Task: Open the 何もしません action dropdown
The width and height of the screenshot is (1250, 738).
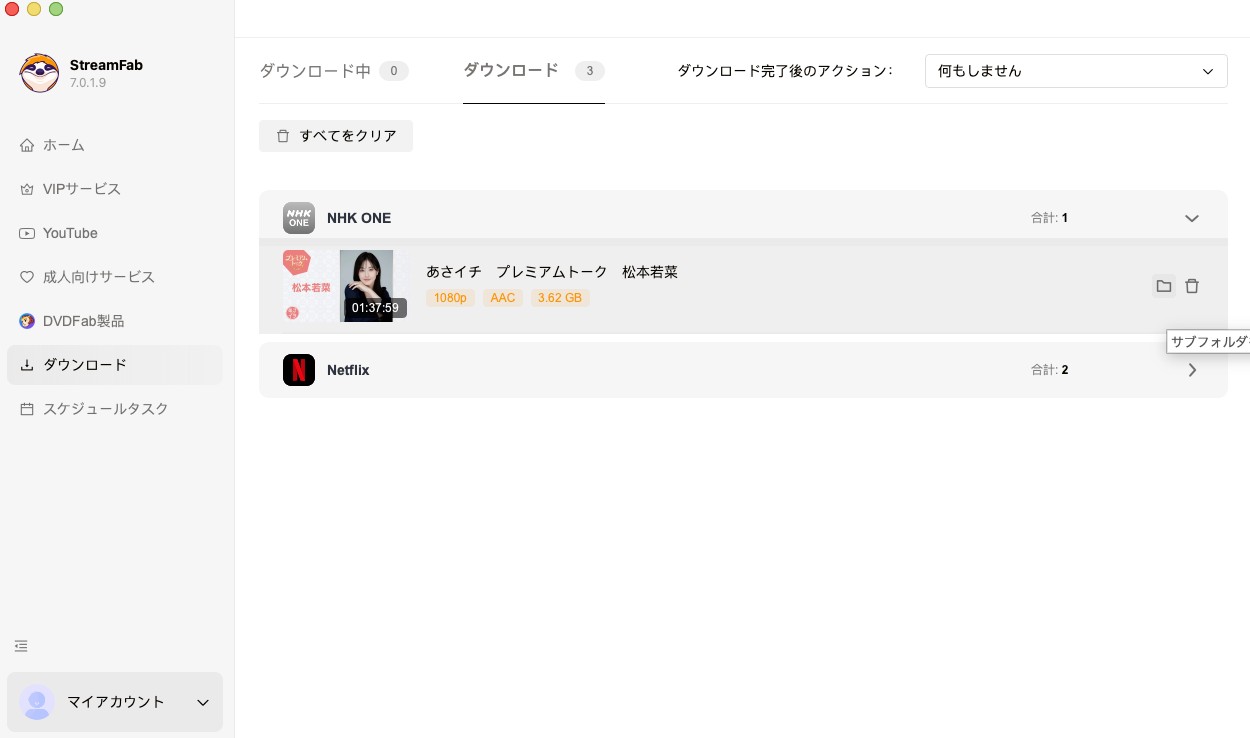Action: (x=1076, y=71)
